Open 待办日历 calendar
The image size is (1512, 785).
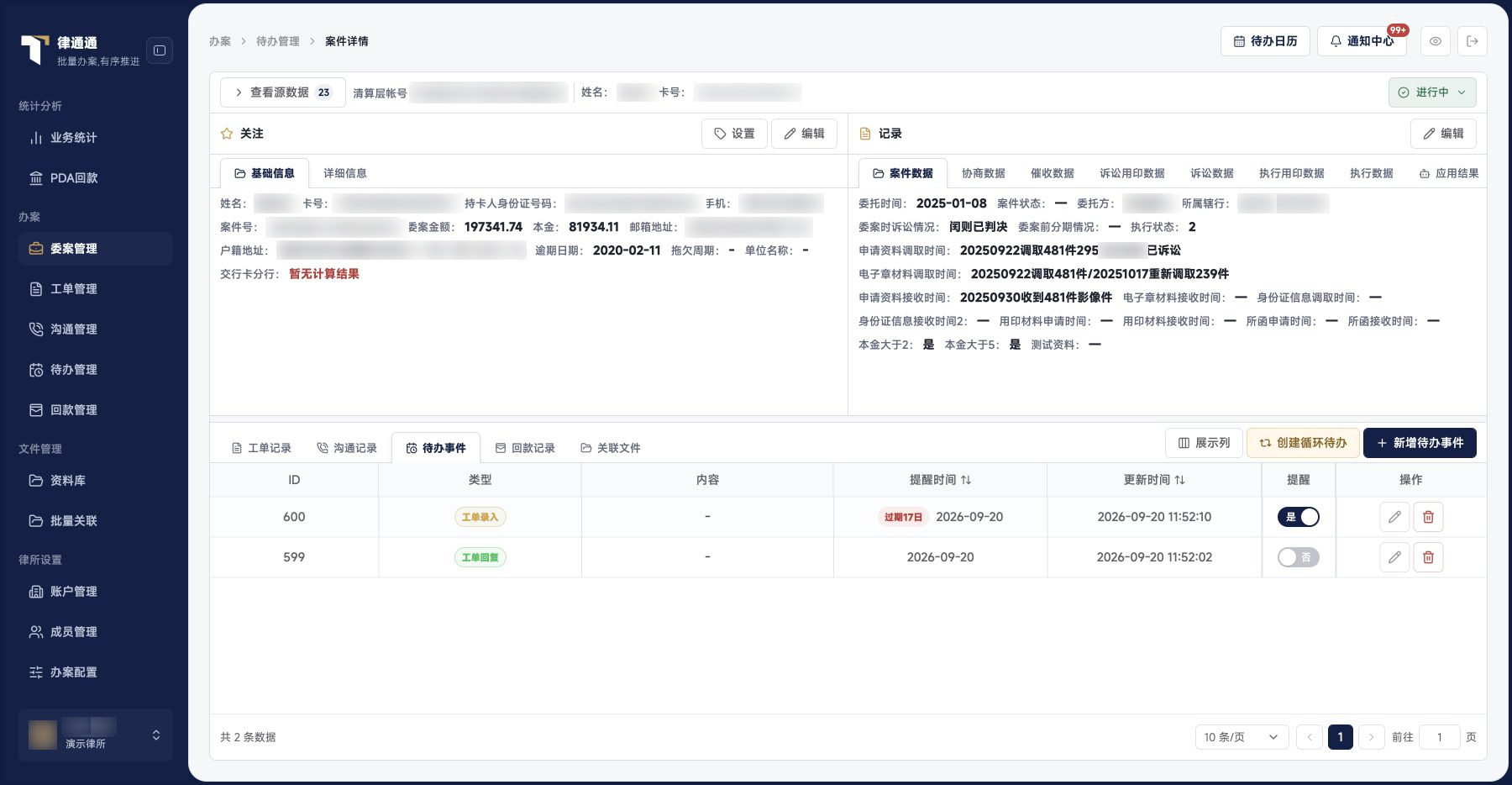tap(1265, 41)
